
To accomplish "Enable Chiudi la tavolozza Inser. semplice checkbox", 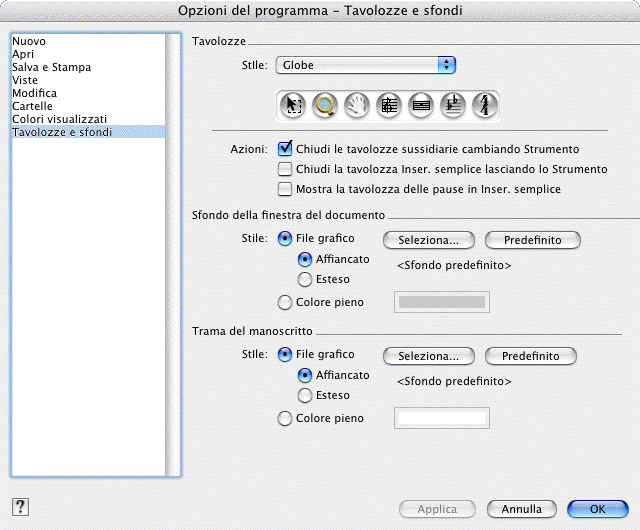I will (x=285, y=169).
